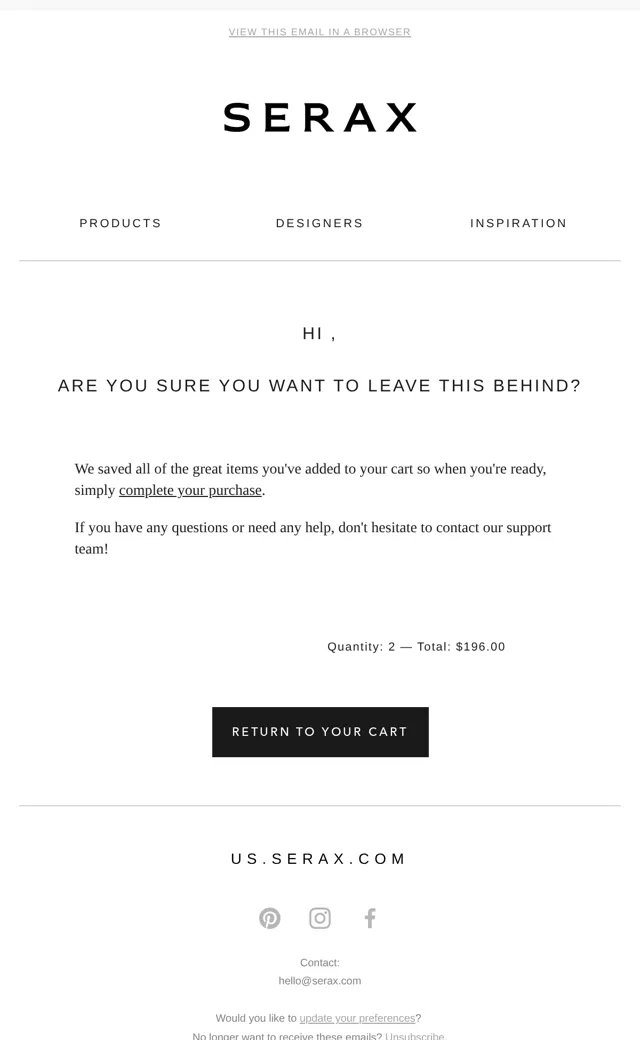Click the SERAX logo
This screenshot has height=1040, width=640.
(x=320, y=117)
